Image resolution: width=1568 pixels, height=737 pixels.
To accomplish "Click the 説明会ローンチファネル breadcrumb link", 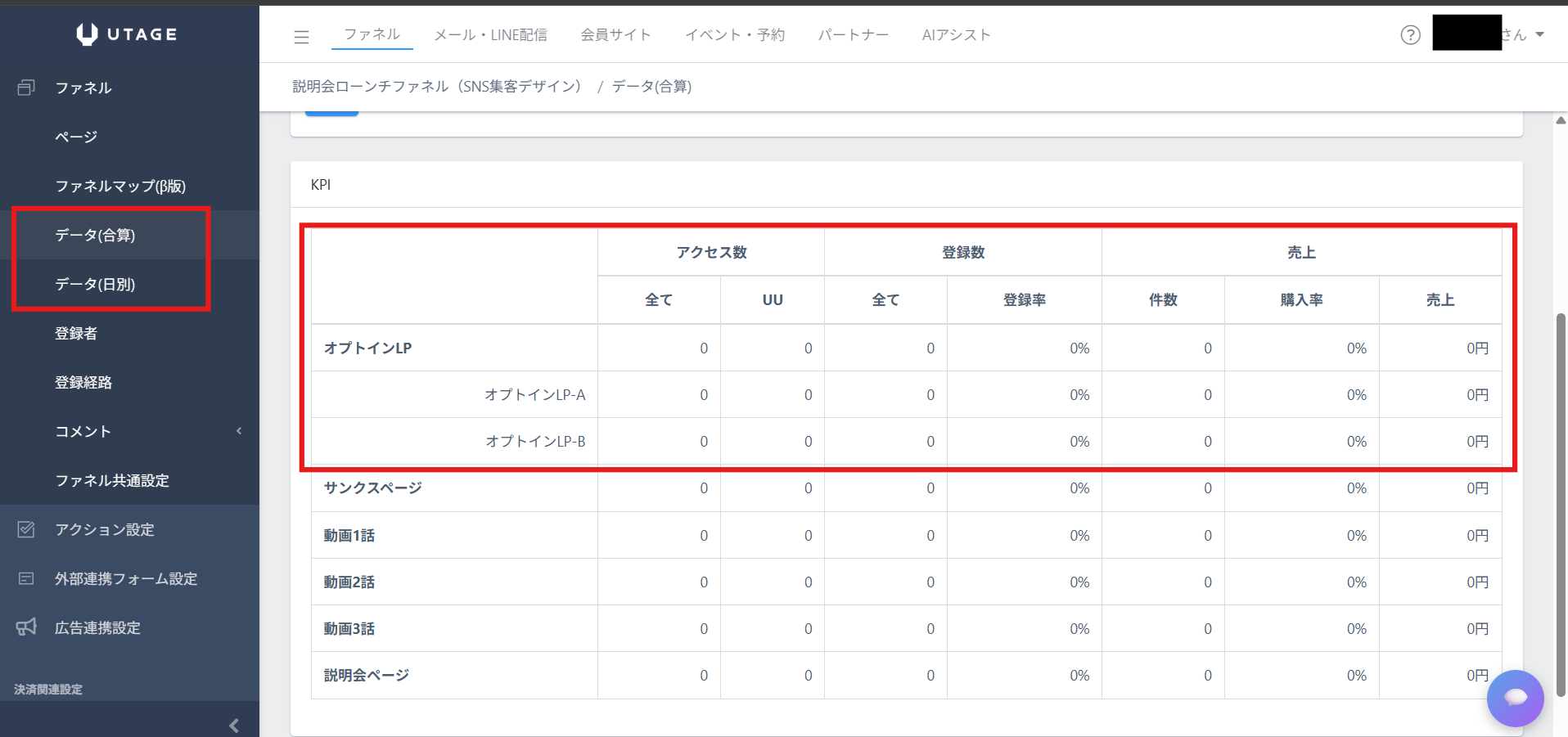I will pyautogui.click(x=437, y=87).
